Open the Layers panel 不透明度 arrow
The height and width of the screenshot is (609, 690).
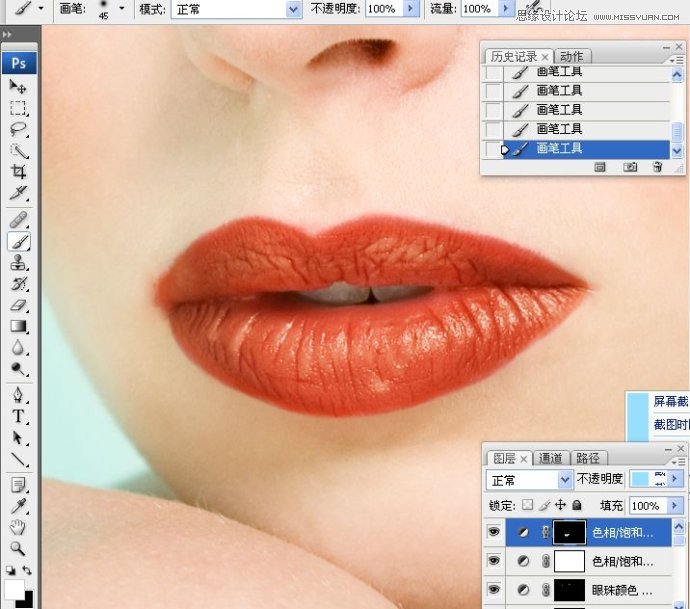pos(674,479)
